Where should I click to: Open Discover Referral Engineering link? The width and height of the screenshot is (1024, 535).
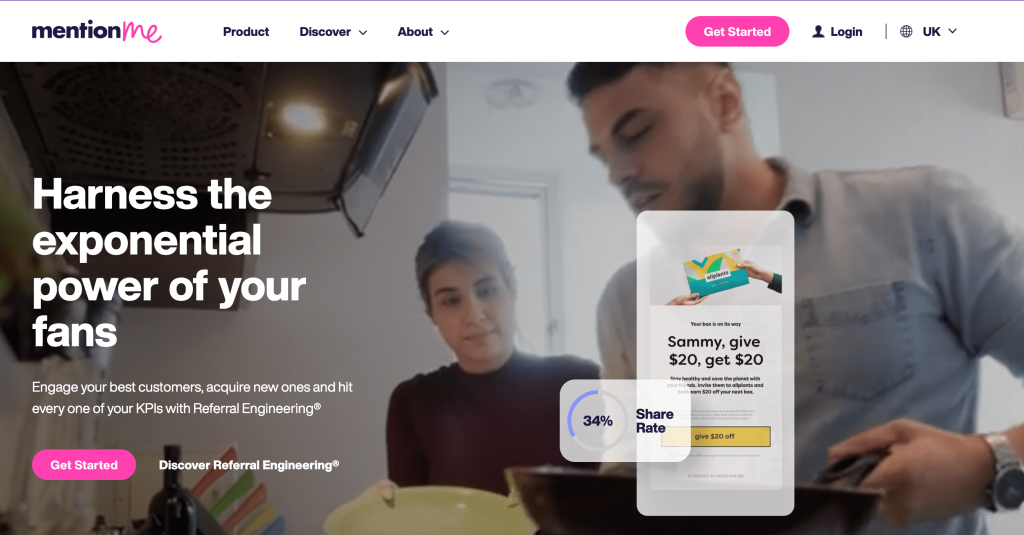click(x=249, y=465)
